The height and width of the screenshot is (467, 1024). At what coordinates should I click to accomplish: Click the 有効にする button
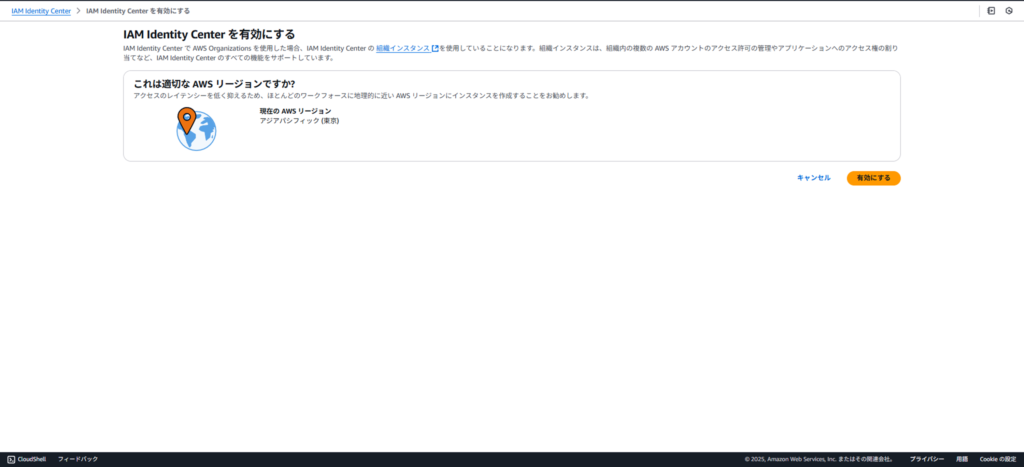point(873,178)
